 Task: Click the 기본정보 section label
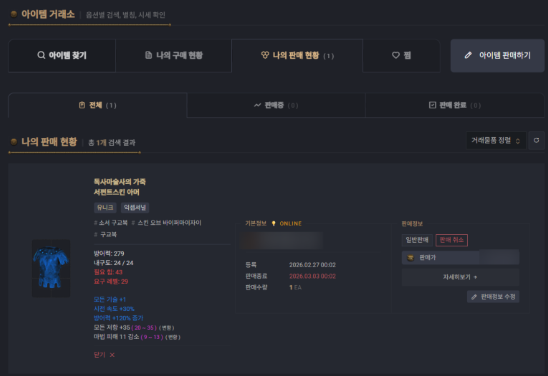[256, 224]
